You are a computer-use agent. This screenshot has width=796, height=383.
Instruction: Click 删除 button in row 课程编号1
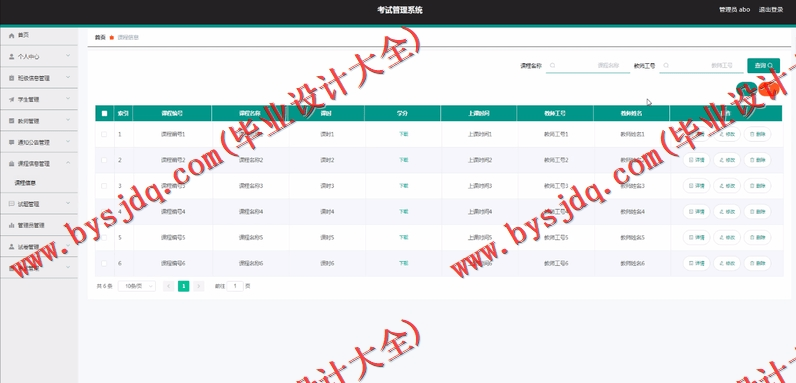757,134
